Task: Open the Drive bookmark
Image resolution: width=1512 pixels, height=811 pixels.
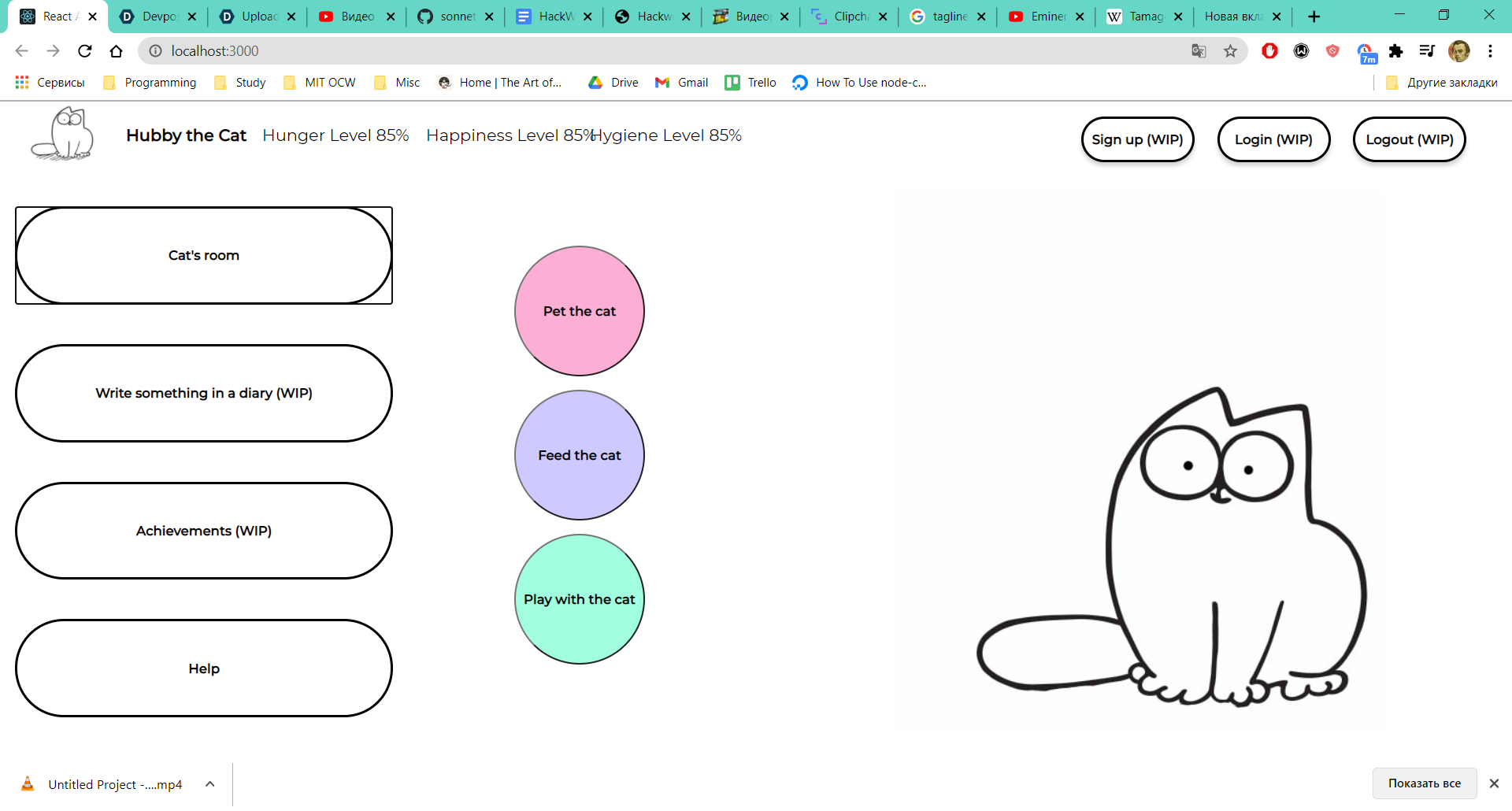Action: [613, 83]
